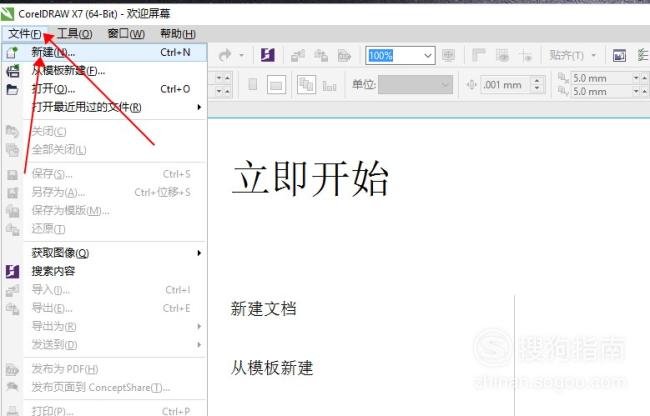The width and height of the screenshot is (650, 416).
Task: Choose 打开(O)... menu entry
Action: (104, 89)
